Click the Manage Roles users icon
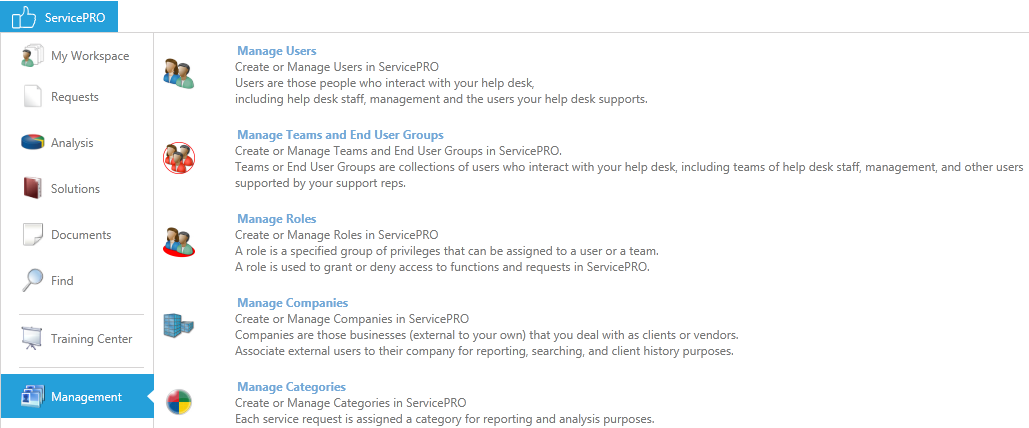1029x428 pixels. point(178,242)
